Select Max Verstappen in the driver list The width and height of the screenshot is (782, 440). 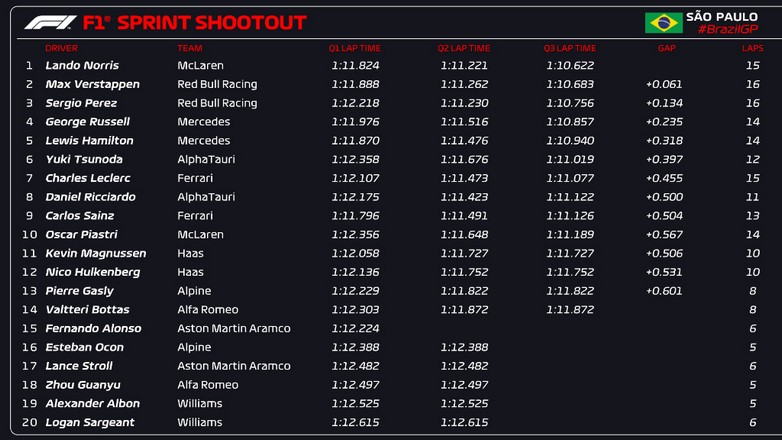92,85
